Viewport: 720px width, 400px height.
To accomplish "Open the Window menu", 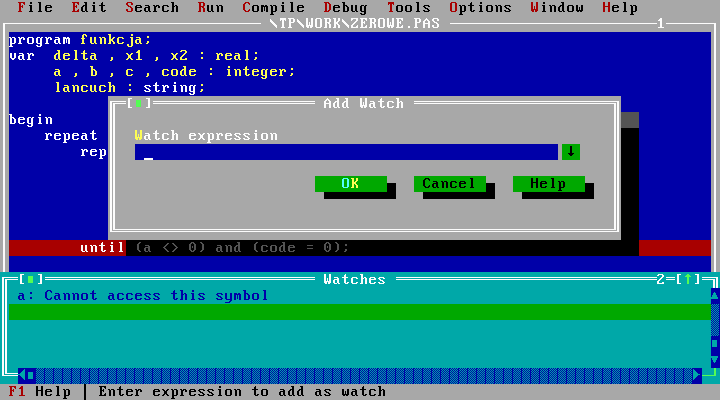I will pyautogui.click(x=557, y=8).
